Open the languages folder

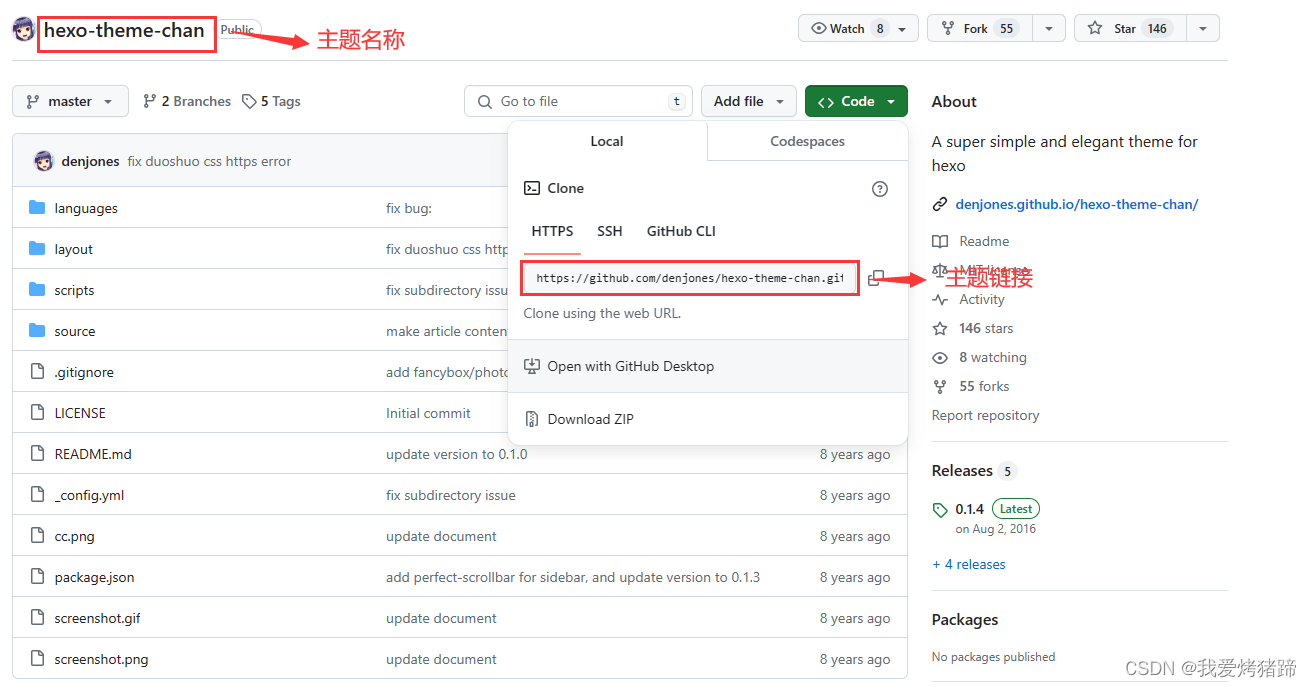pos(86,208)
